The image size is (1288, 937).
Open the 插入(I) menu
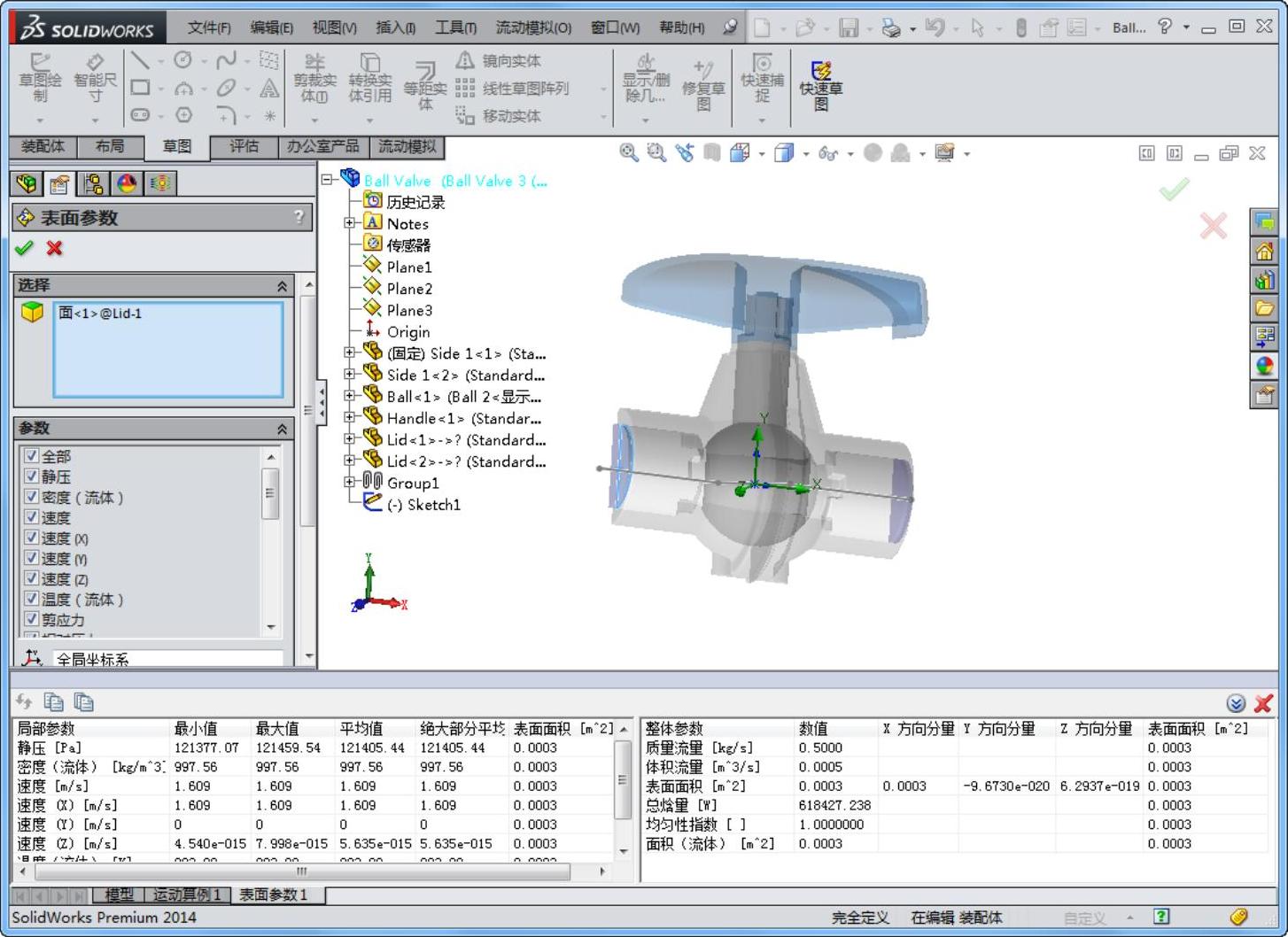395,27
